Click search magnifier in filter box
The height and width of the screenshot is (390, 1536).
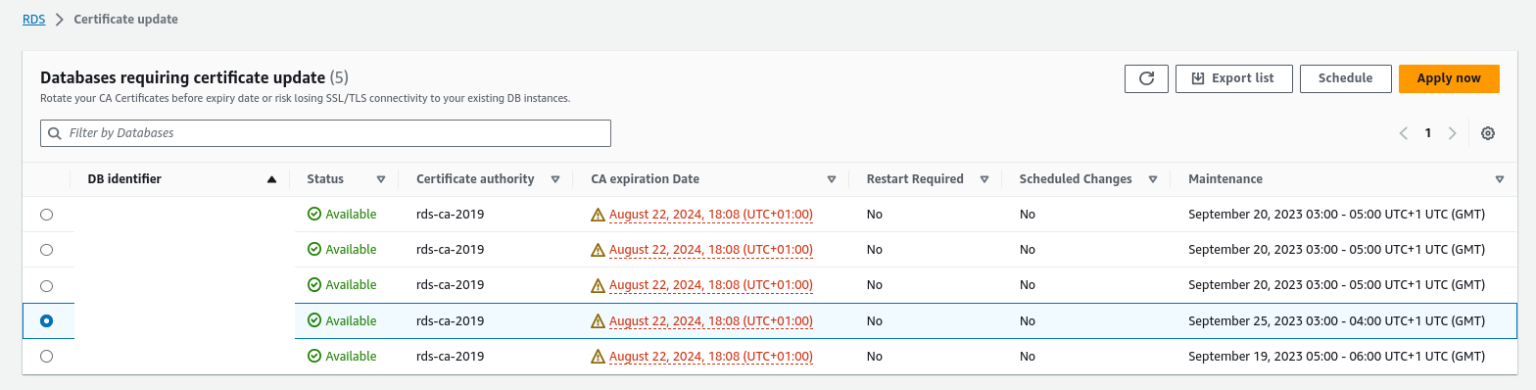tap(55, 133)
